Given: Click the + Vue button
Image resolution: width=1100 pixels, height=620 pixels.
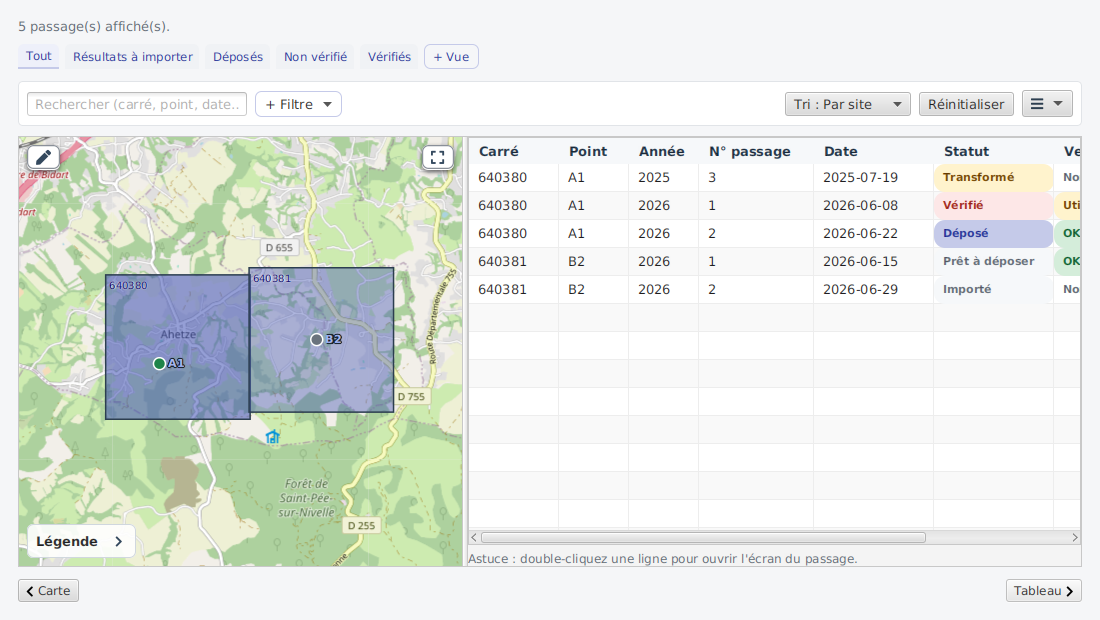Looking at the screenshot, I should (451, 57).
